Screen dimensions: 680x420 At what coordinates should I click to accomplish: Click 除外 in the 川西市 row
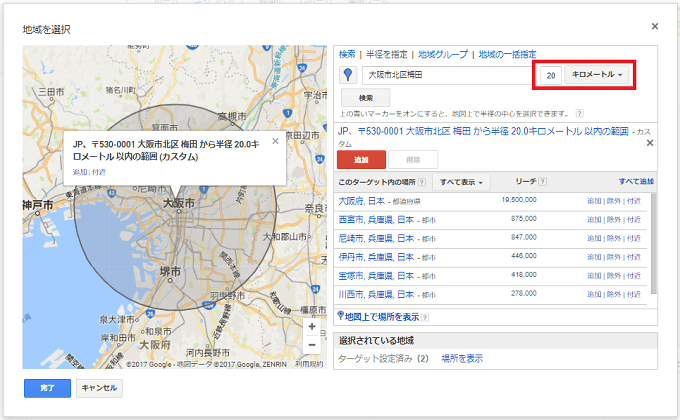(x=614, y=294)
